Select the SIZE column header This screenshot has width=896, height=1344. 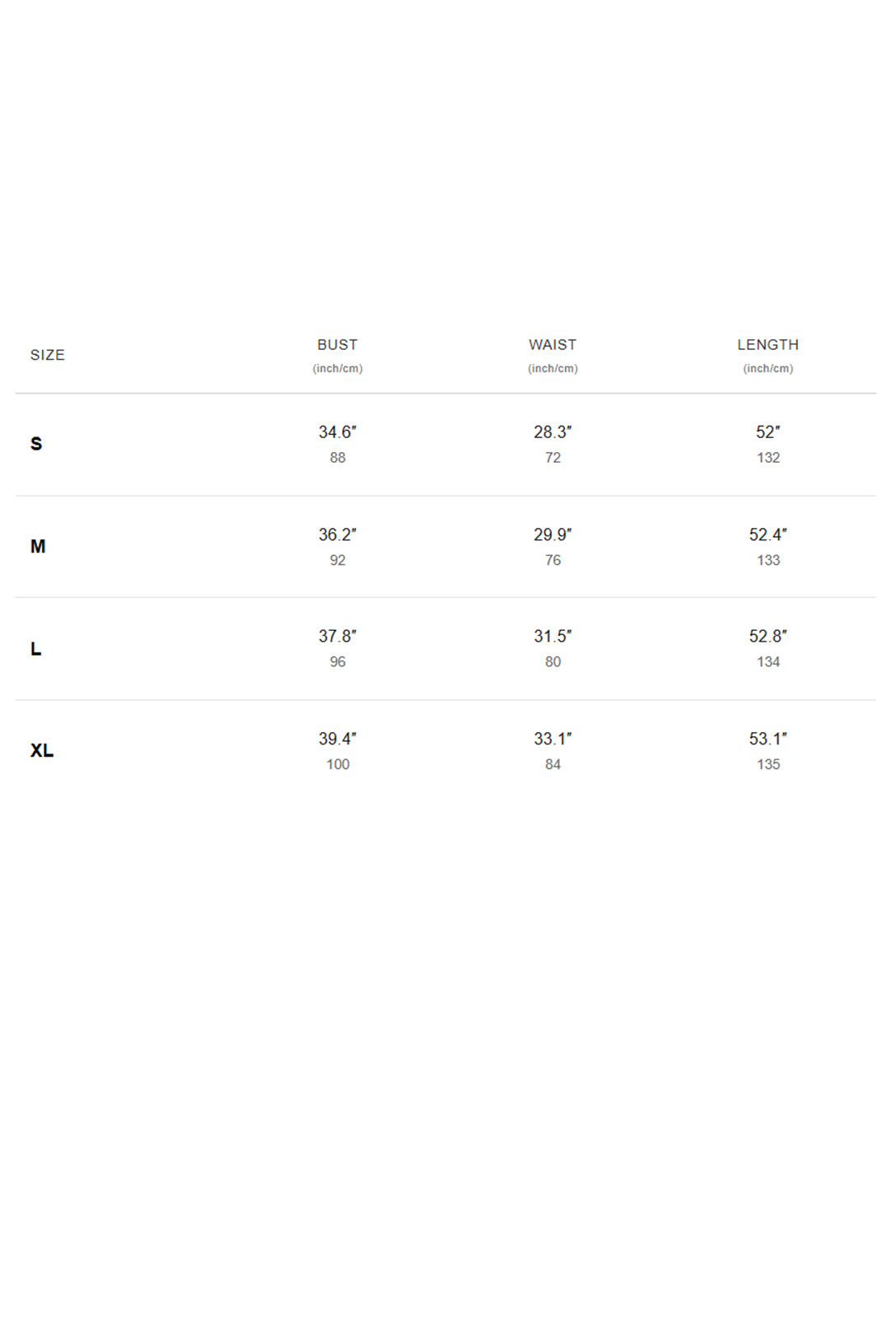click(x=47, y=355)
